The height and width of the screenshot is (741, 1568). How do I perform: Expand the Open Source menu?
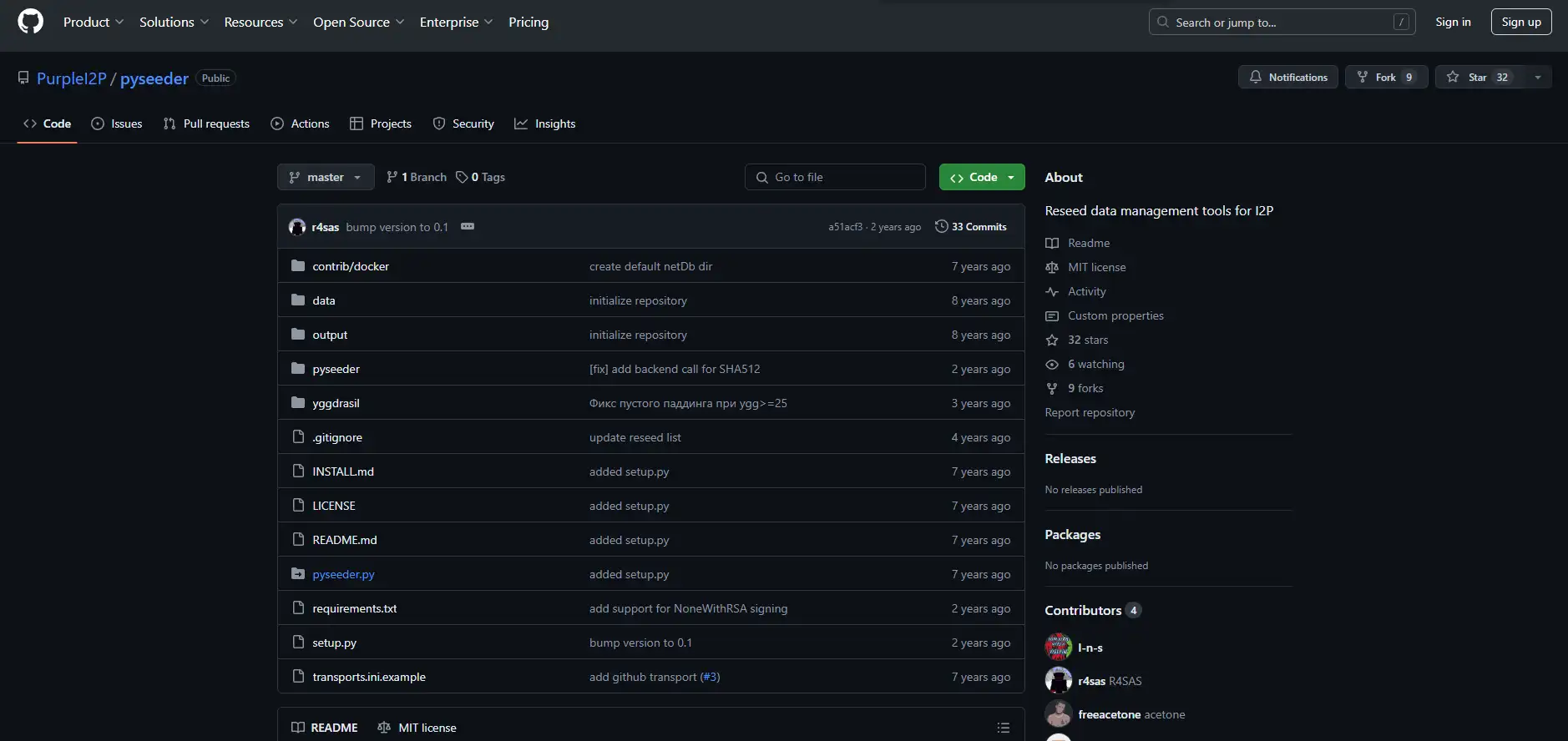tap(359, 23)
